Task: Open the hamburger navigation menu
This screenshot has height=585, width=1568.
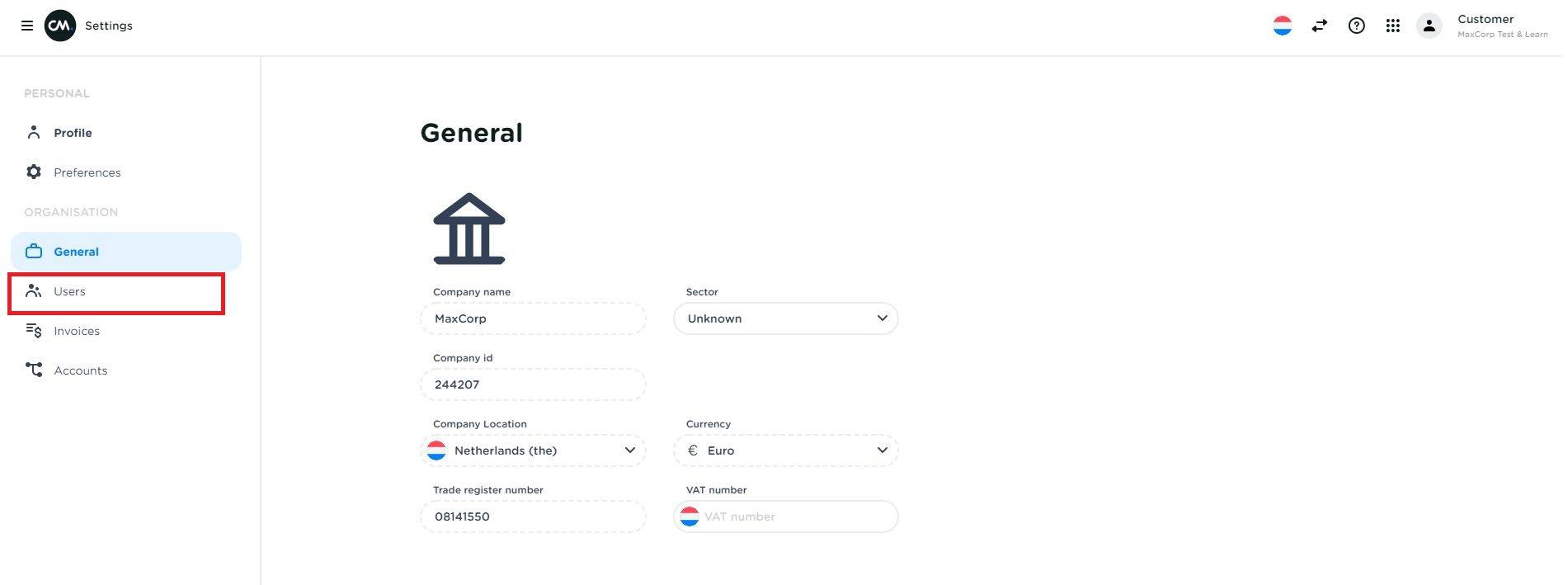Action: pos(27,26)
